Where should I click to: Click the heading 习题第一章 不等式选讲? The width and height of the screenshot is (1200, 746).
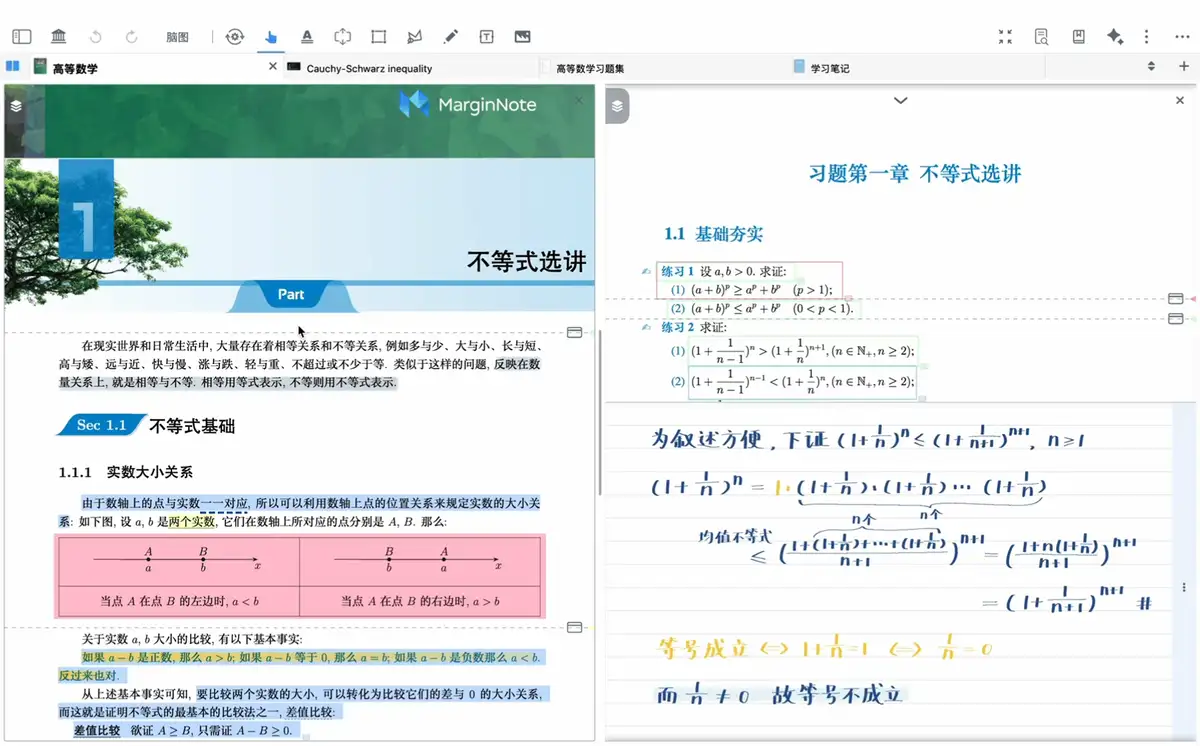915,173
